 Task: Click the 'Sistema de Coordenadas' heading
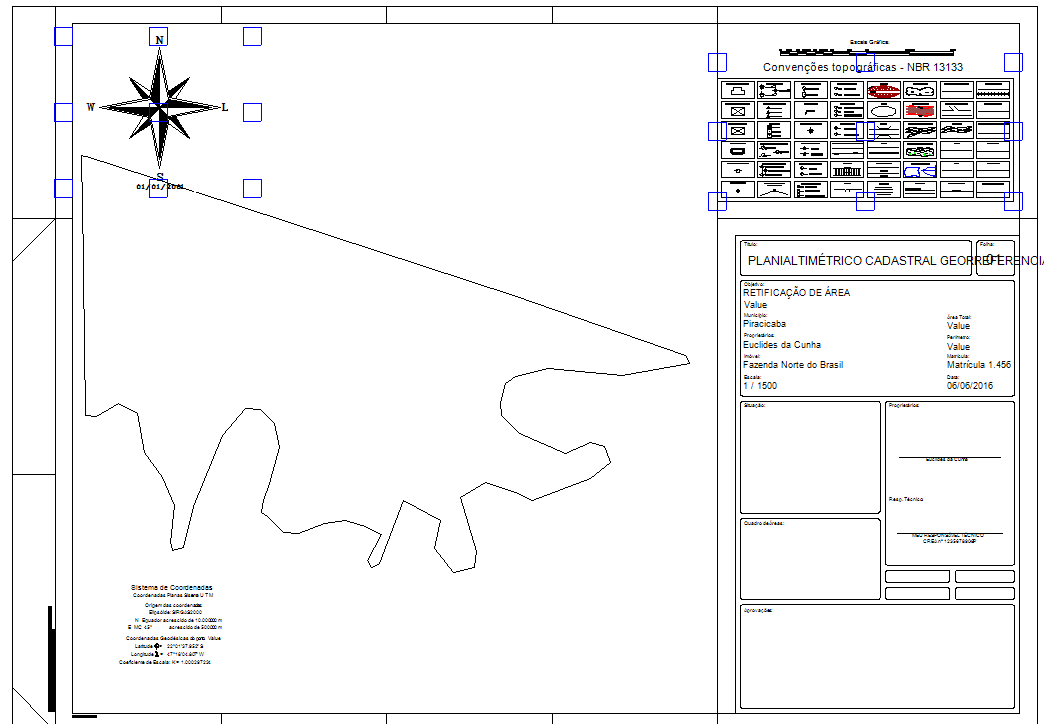171,588
